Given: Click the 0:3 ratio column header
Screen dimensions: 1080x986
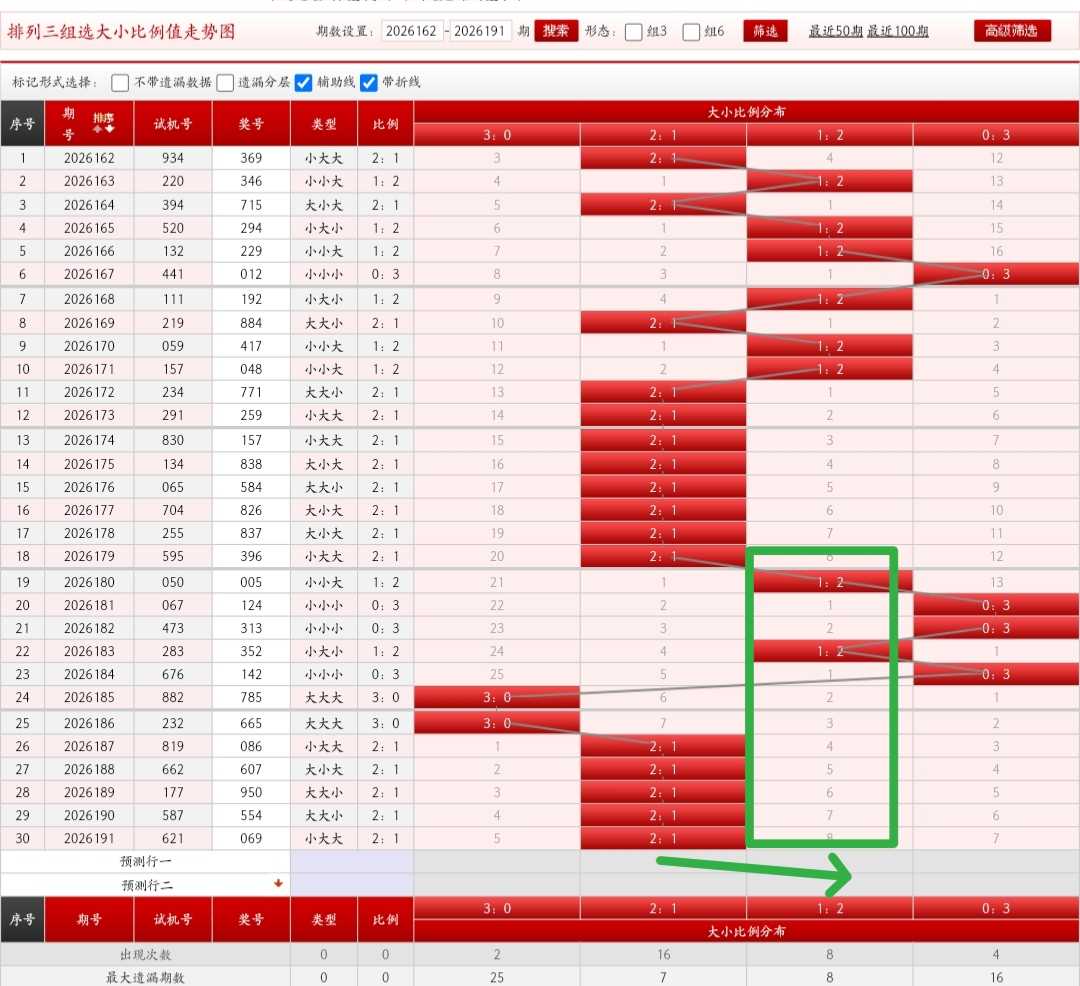Looking at the screenshot, I should click(x=996, y=135).
